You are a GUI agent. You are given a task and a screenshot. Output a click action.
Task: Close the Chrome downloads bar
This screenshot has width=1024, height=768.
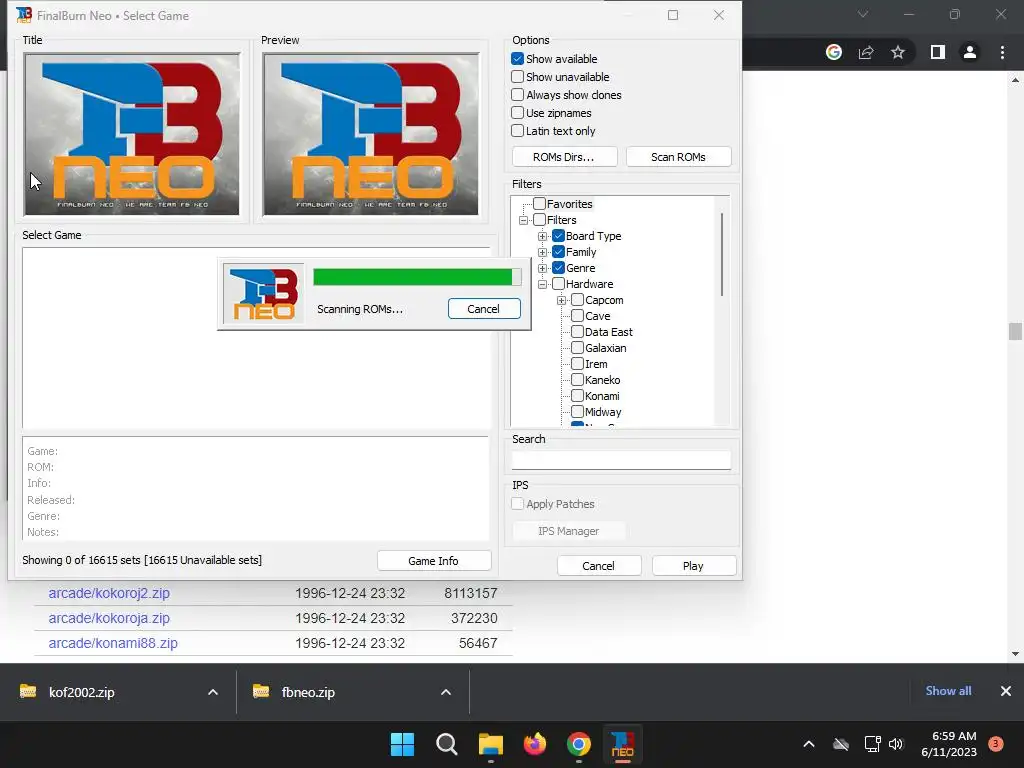(x=1006, y=691)
